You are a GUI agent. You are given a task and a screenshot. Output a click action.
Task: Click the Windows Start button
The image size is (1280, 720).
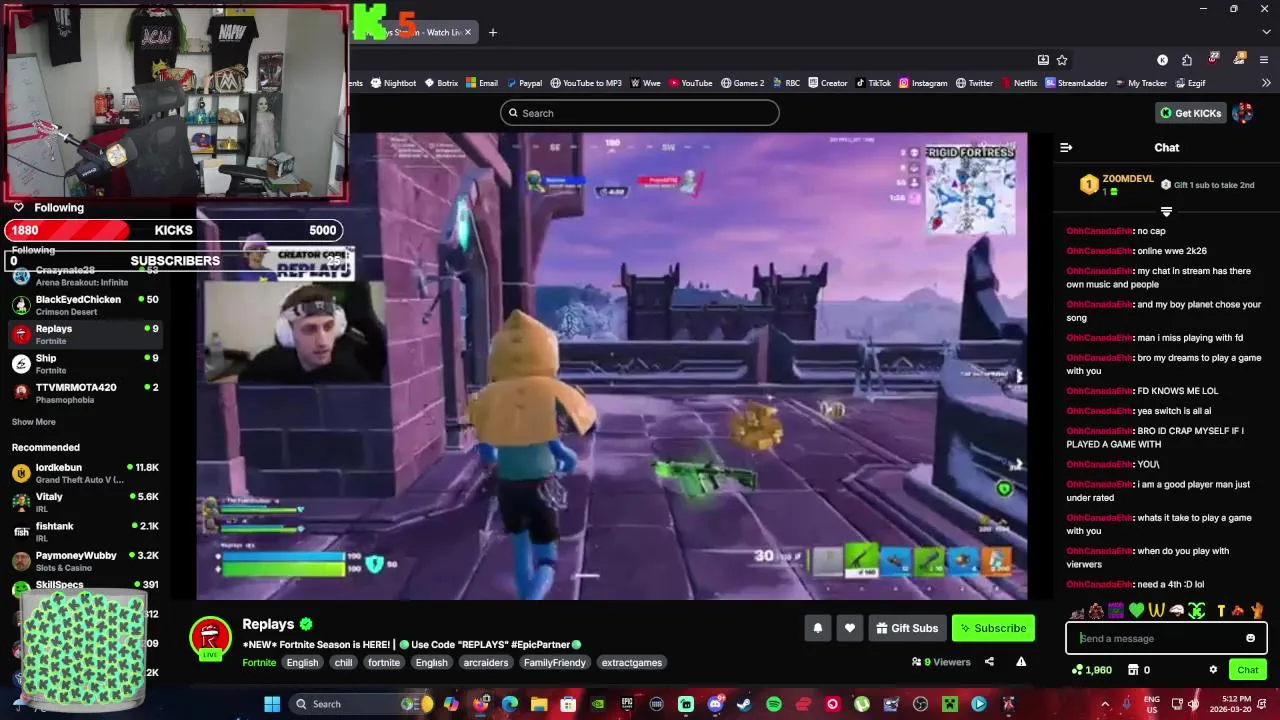point(272,704)
